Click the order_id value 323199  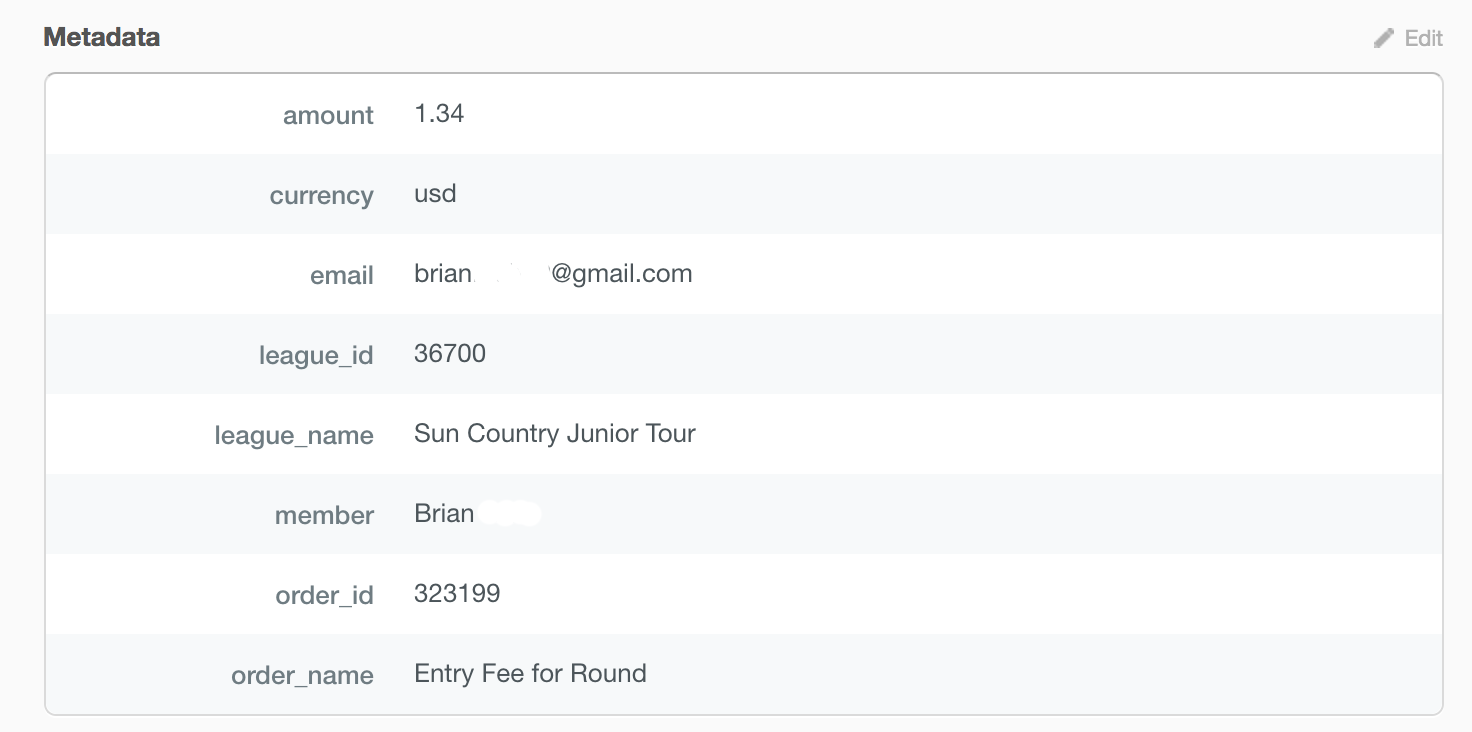(457, 594)
